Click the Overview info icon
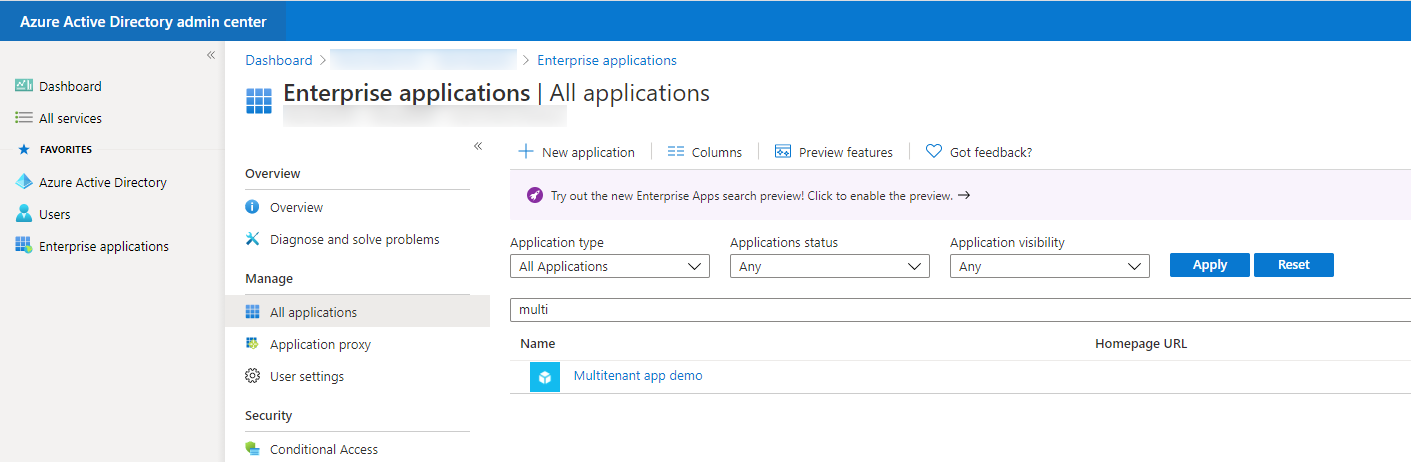This screenshot has height=463, width=1411. point(252,207)
